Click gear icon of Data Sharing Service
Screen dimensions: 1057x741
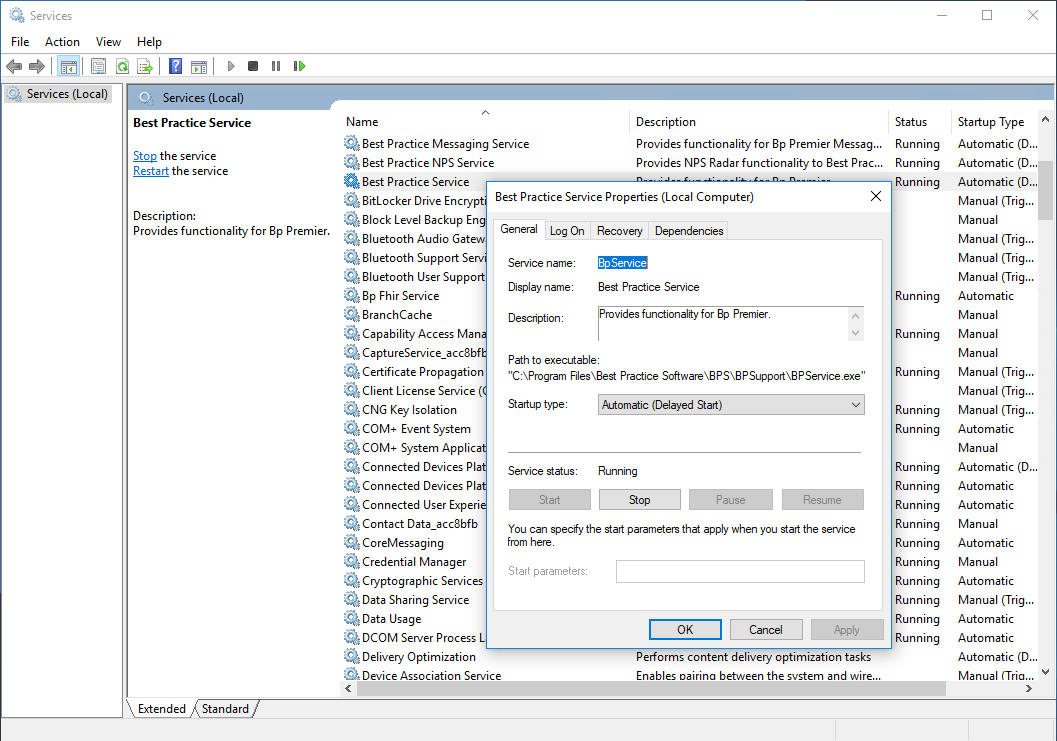point(351,599)
